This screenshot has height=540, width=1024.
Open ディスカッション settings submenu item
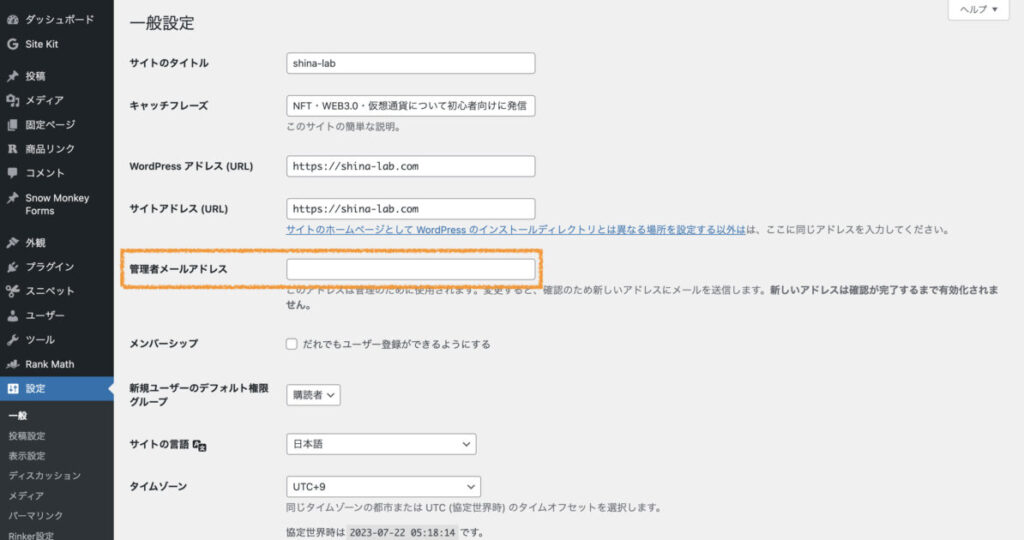click(44, 476)
